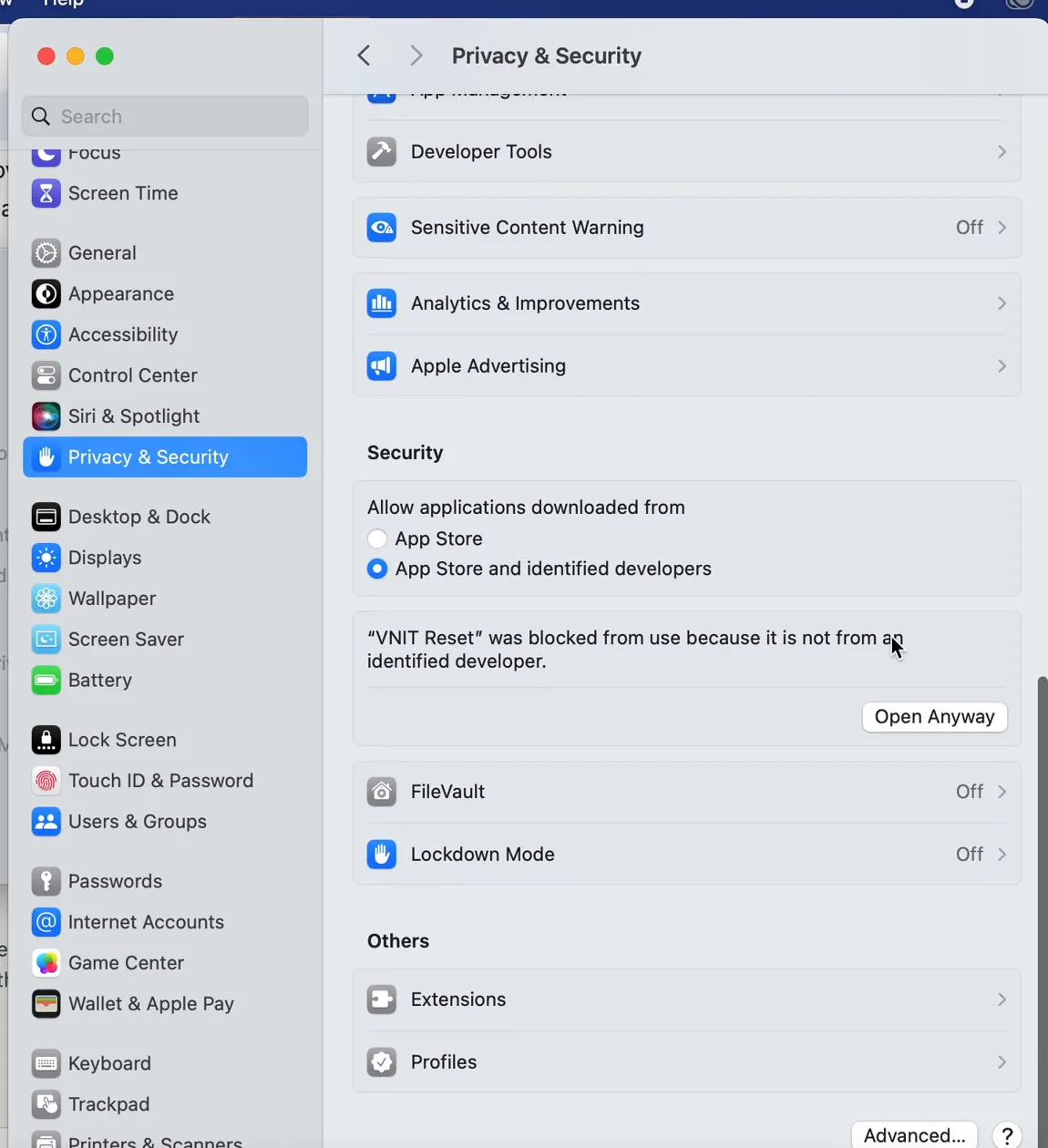Image resolution: width=1048 pixels, height=1148 pixels.
Task: Click the Focus sidebar entry
Action: [165, 154]
